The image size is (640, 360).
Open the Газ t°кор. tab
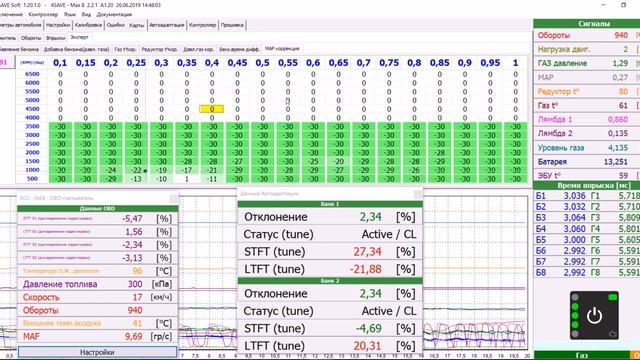tap(125, 49)
